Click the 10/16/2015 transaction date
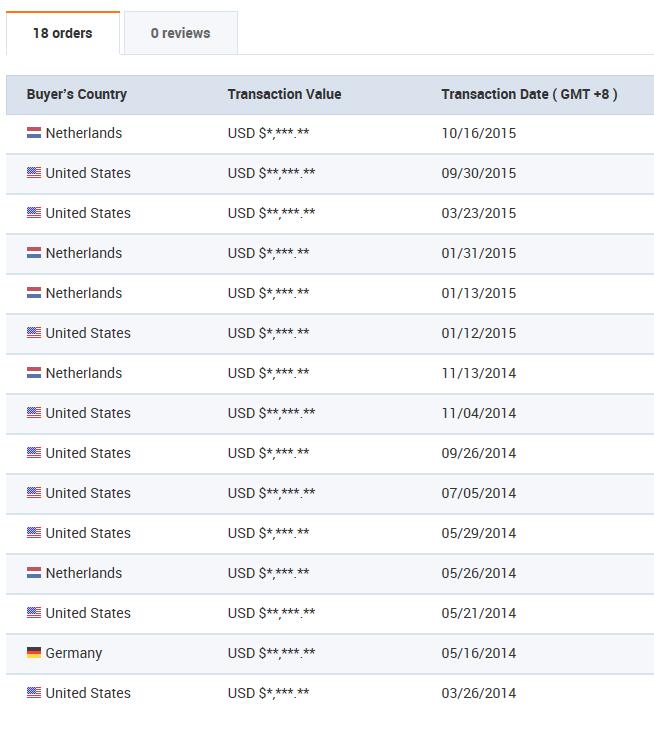The width and height of the screenshot is (654, 731). click(x=479, y=133)
